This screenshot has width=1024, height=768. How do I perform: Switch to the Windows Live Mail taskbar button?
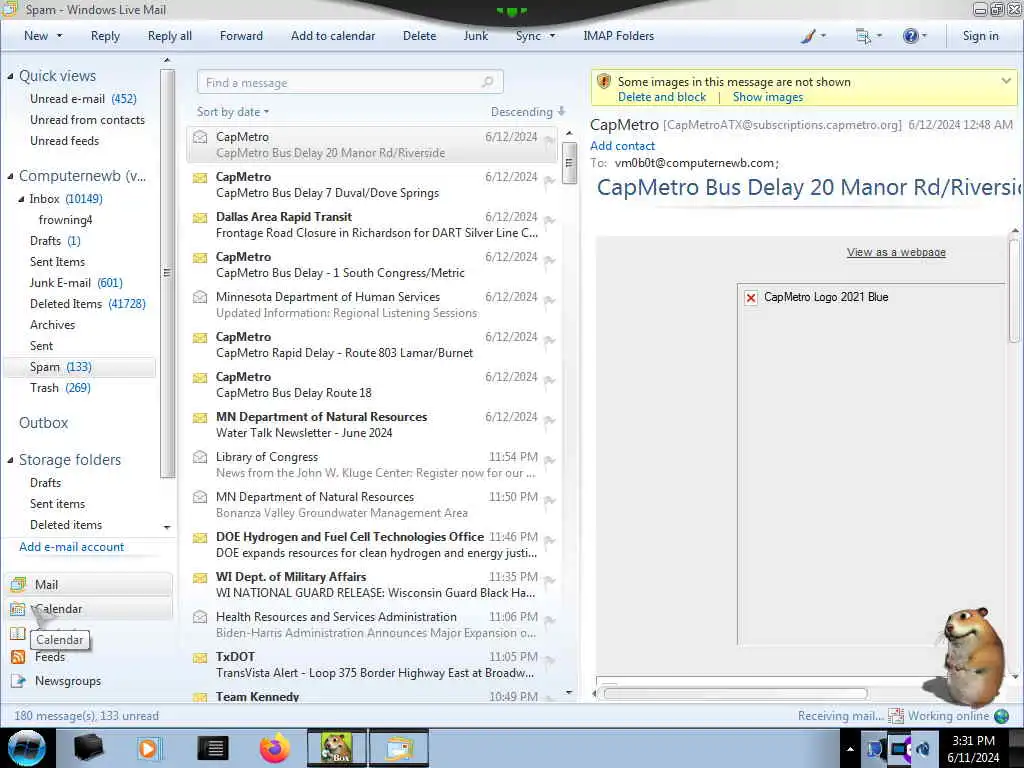400,748
